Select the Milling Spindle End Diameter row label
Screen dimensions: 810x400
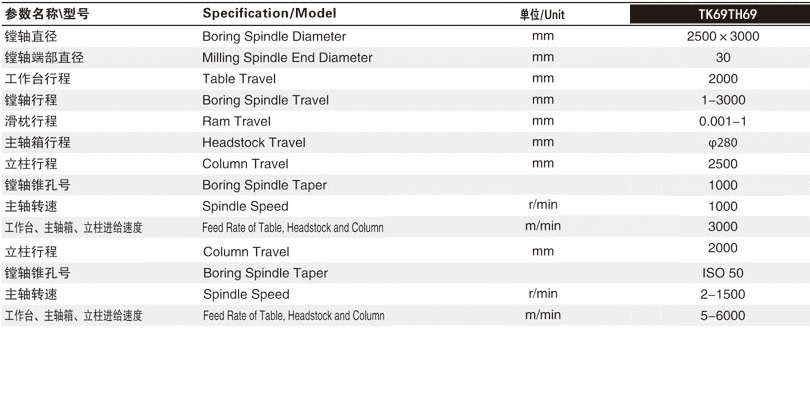coord(287,57)
